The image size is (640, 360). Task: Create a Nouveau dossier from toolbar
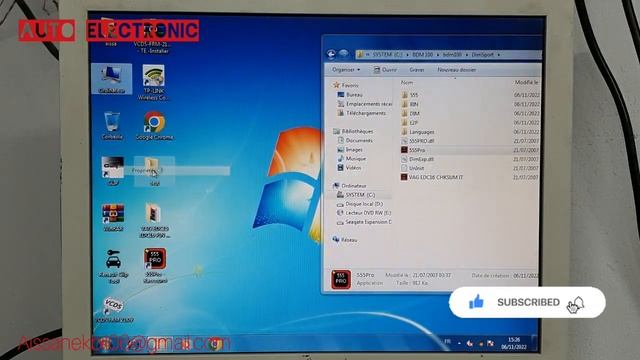pos(456,70)
